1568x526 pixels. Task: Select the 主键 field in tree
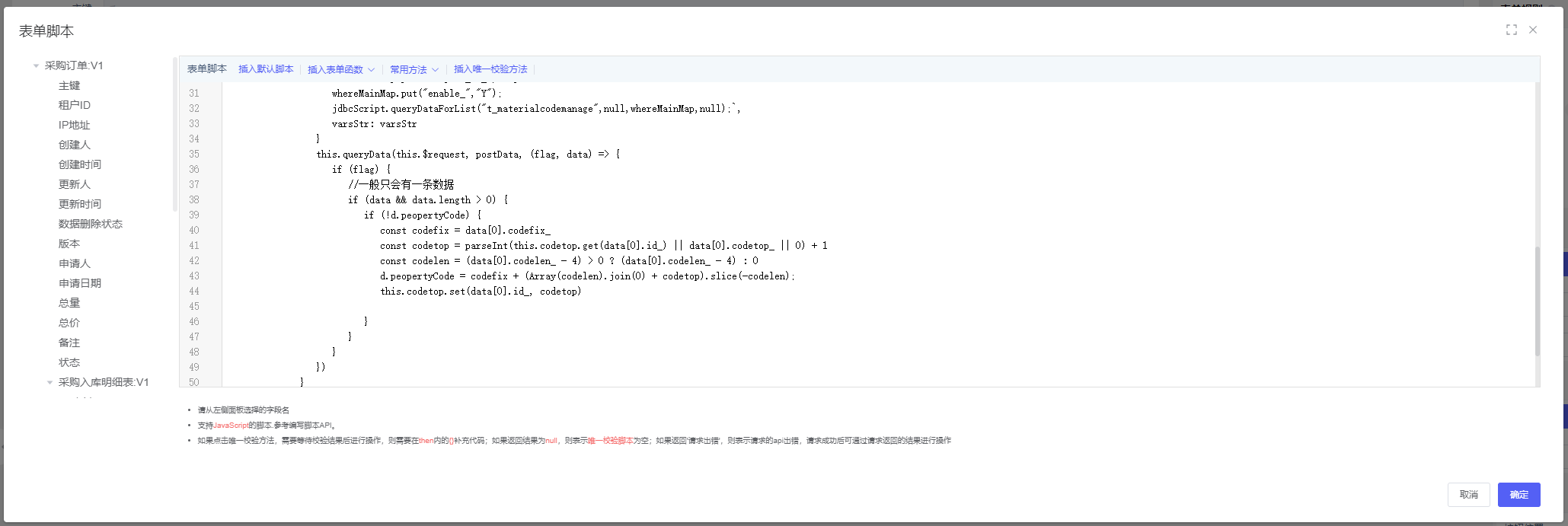click(x=69, y=86)
